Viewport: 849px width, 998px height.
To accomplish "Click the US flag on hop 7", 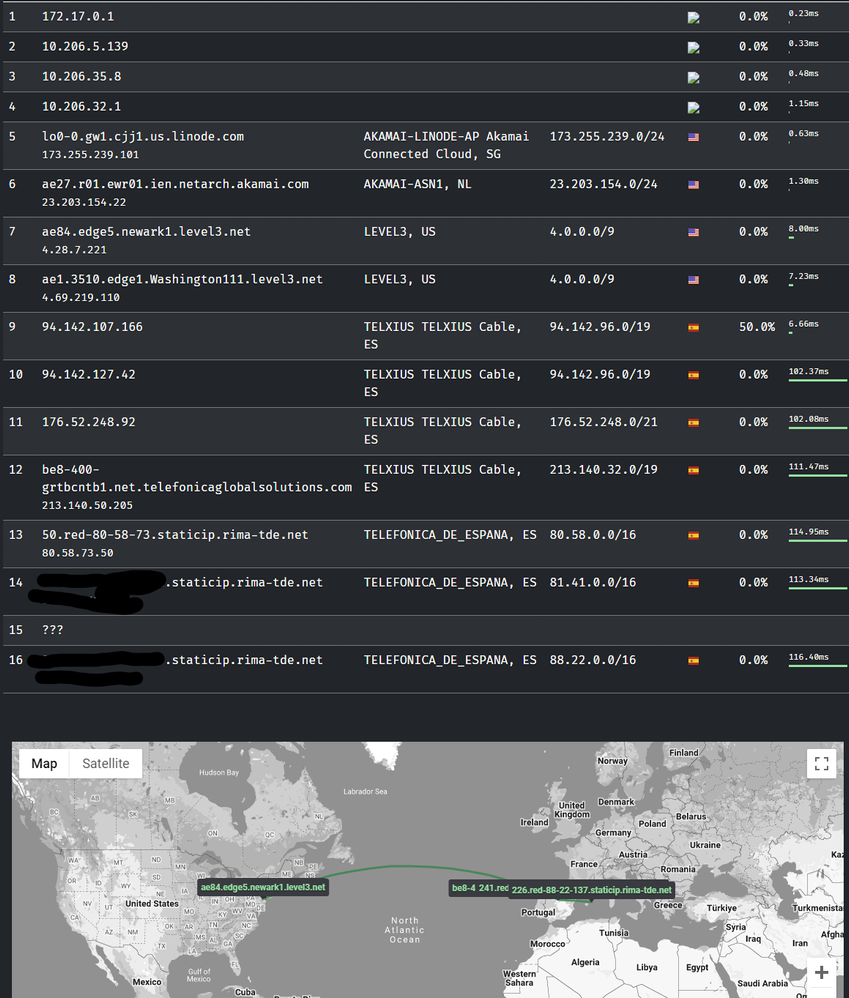I will coord(694,232).
